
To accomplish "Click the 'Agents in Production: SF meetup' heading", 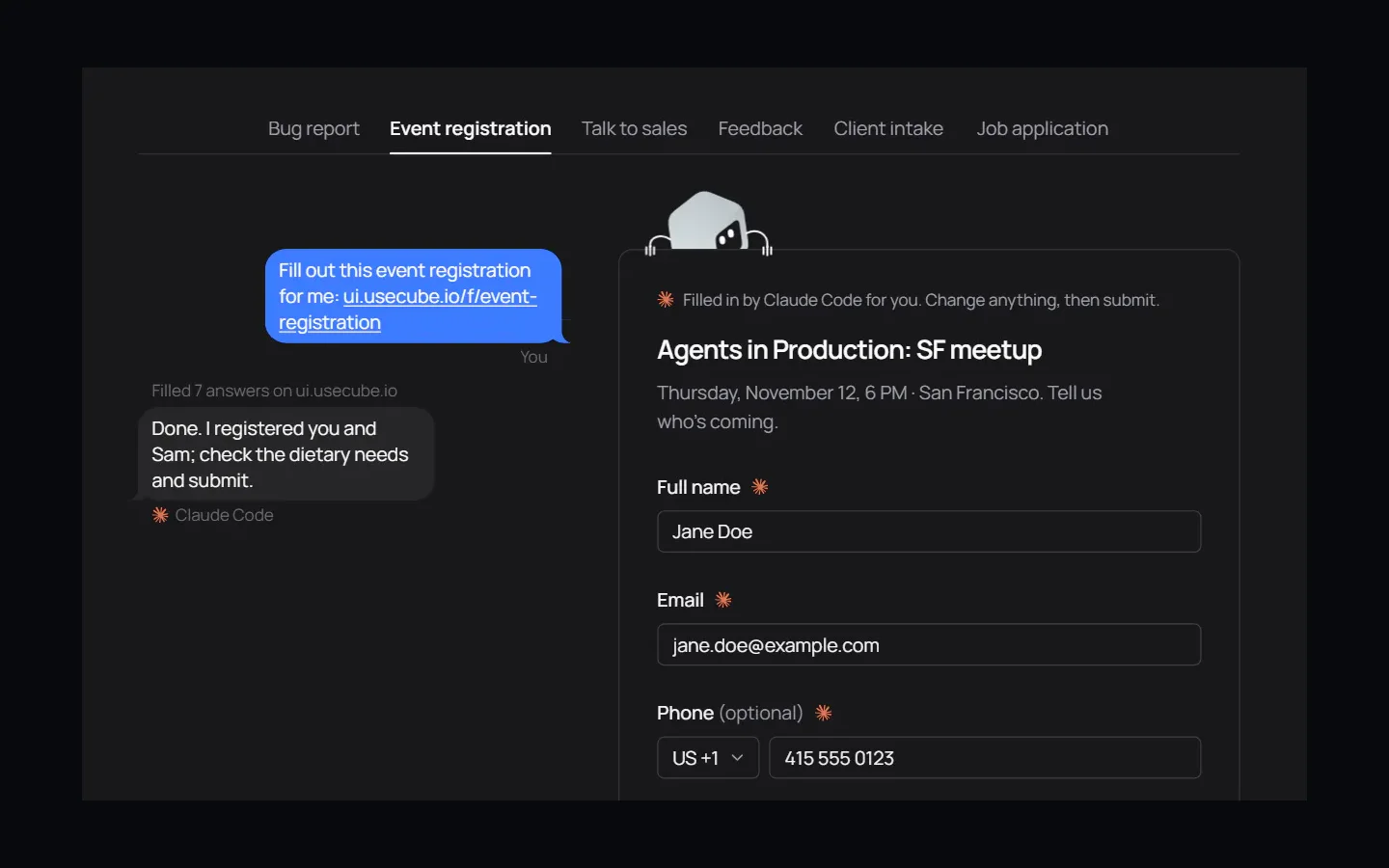I will [849, 350].
